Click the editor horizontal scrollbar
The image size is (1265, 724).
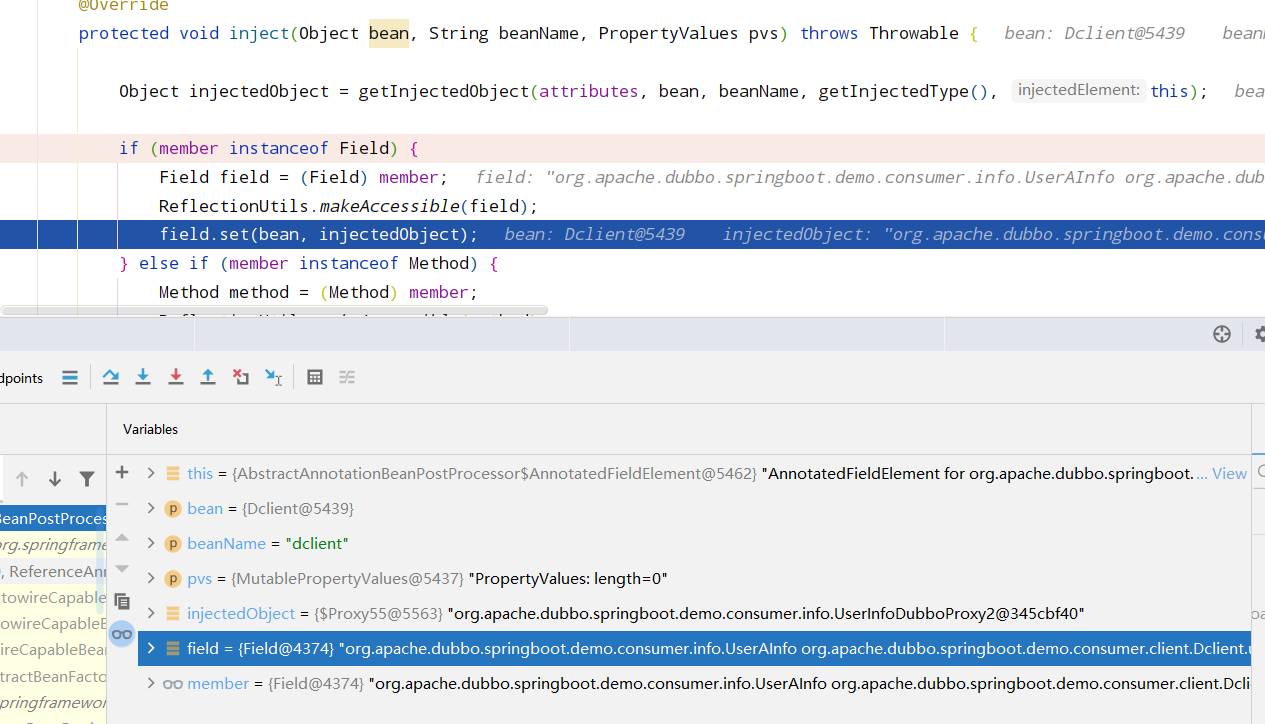274,311
